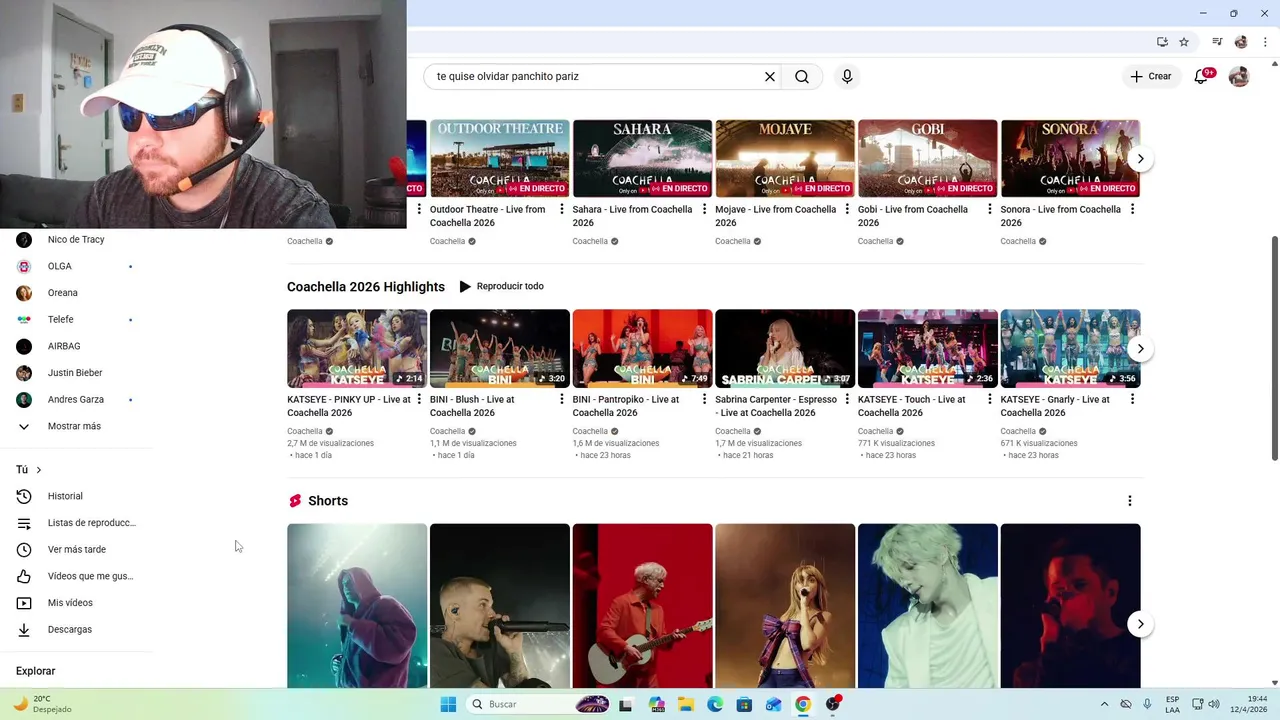Image resolution: width=1280 pixels, height=720 pixels.
Task: Open Vídeos que me gustan in the sidebar
Action: 76,576
